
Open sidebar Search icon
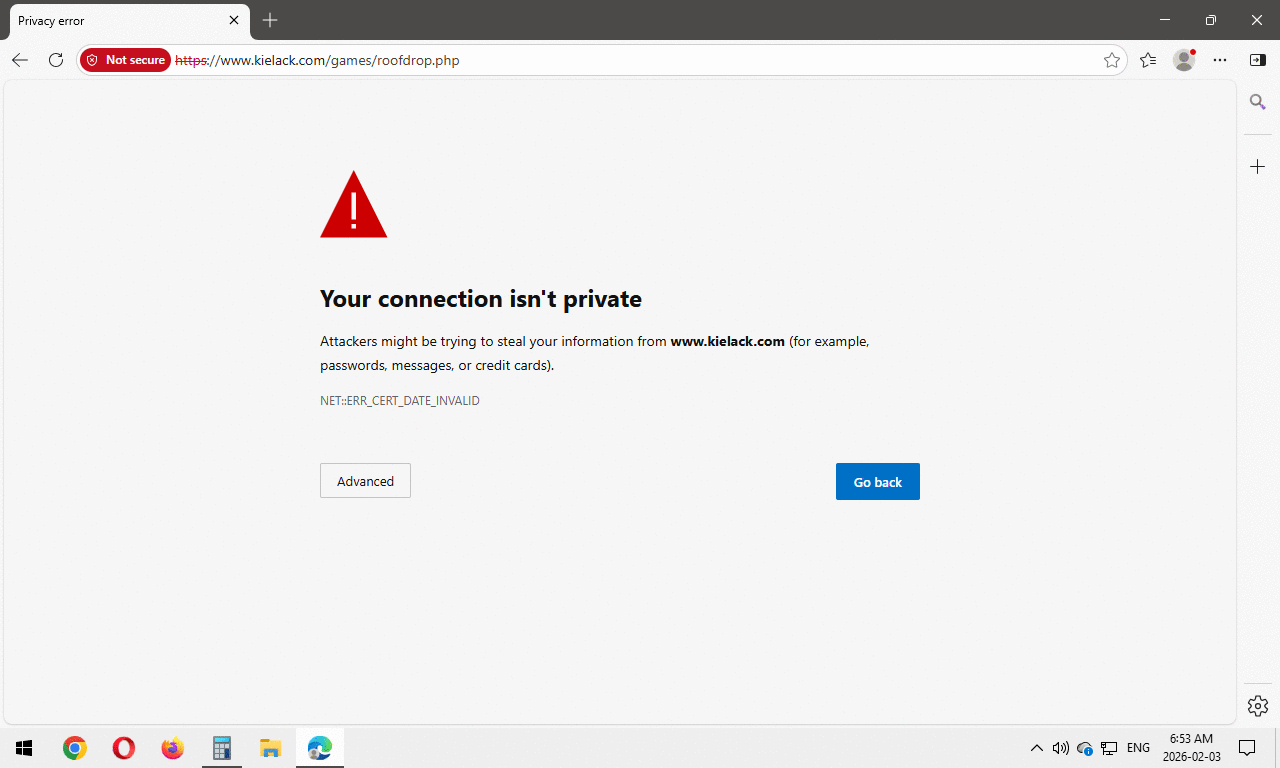1258,102
